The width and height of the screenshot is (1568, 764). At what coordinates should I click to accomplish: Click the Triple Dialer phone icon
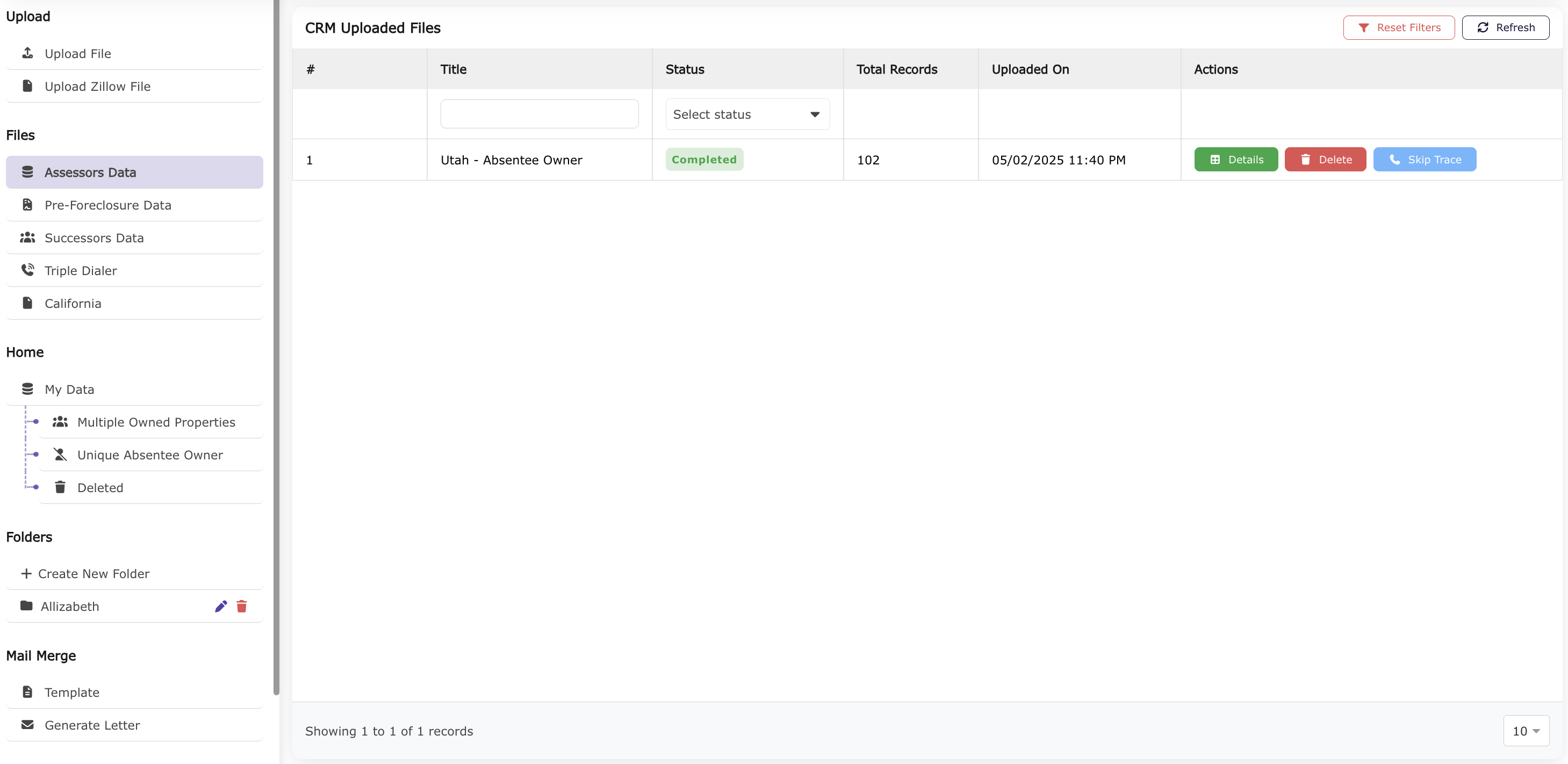pyautogui.click(x=27, y=270)
